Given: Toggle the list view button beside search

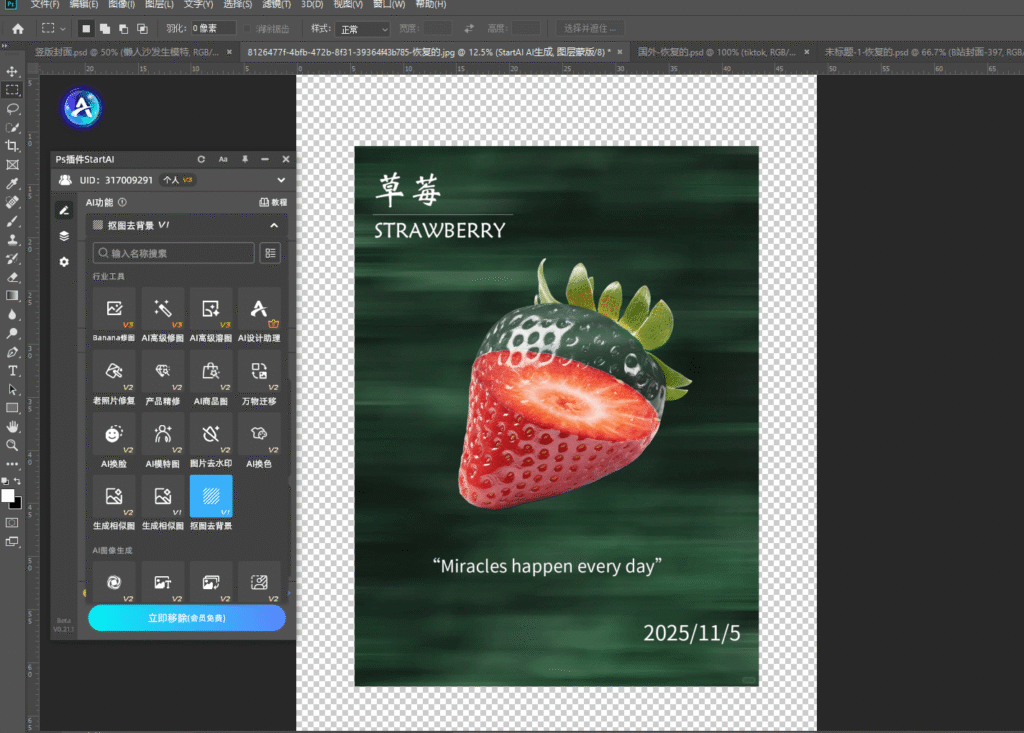Looking at the screenshot, I should pyautogui.click(x=270, y=253).
